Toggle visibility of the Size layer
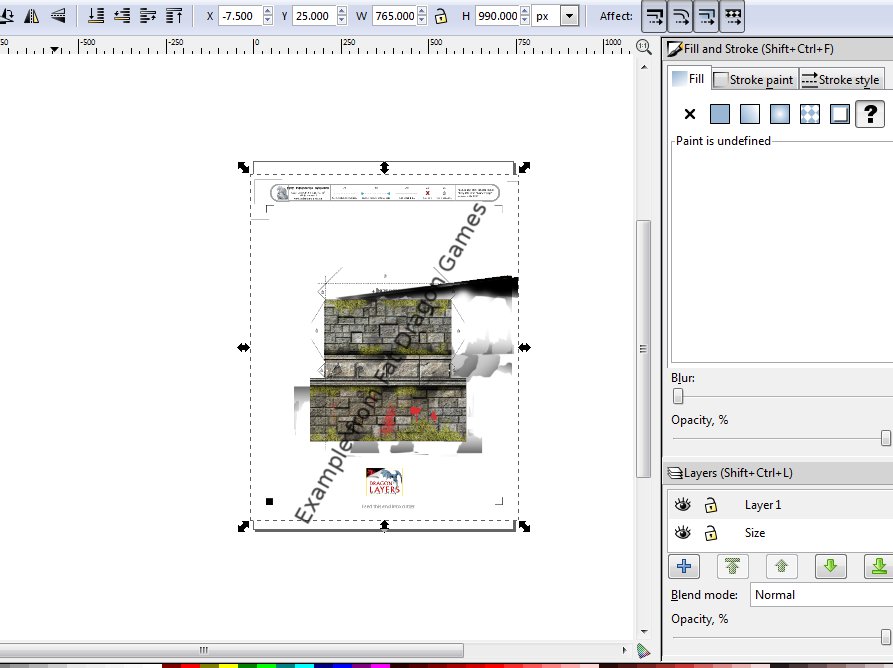This screenshot has height=668, width=893. [x=682, y=533]
